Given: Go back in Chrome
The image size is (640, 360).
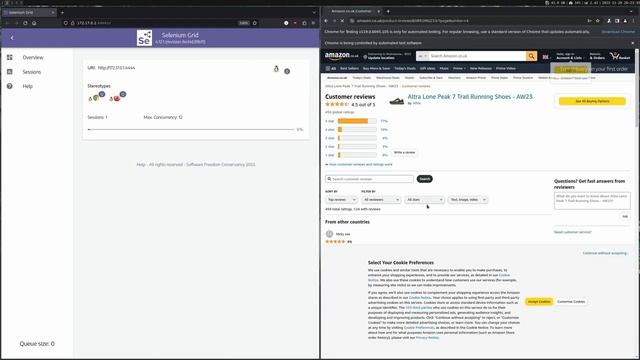Looking at the screenshot, I should click(x=326, y=21).
